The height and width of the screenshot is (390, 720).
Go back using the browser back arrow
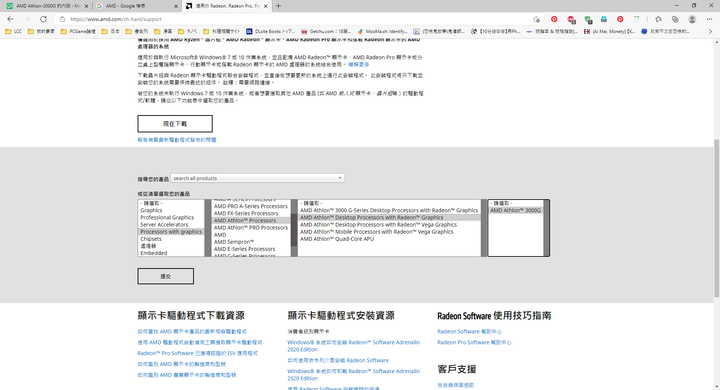click(10, 19)
